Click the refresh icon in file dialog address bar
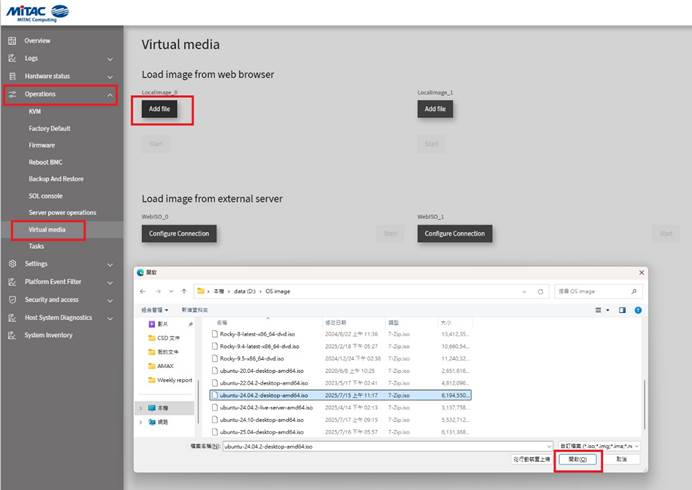This screenshot has width=692, height=490. tap(541, 291)
